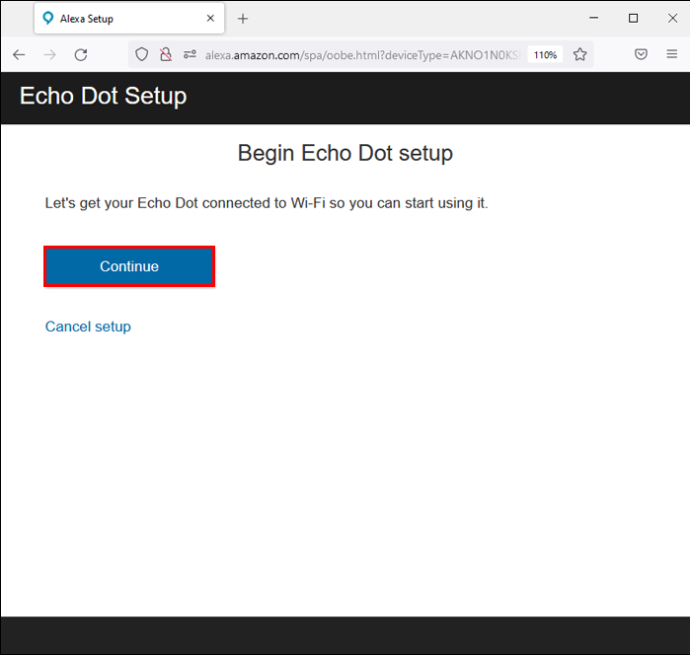Close the Alexa Setup tab
The width and height of the screenshot is (690, 655).
[x=210, y=18]
